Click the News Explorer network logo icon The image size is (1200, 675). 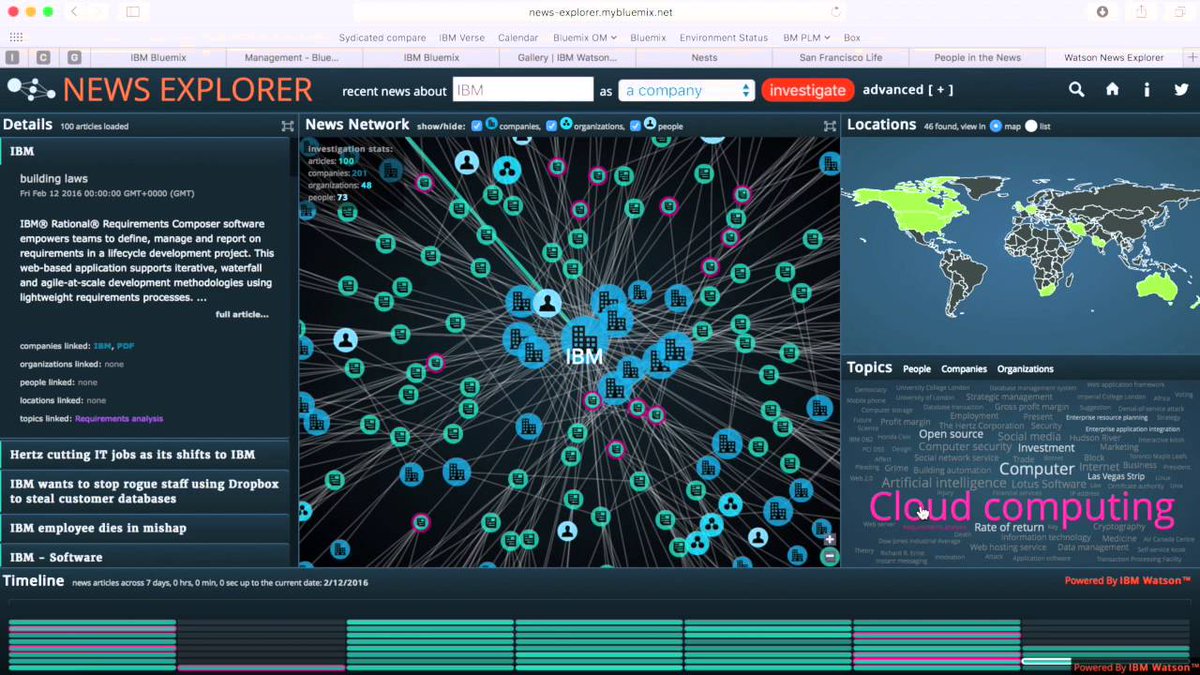coord(32,90)
